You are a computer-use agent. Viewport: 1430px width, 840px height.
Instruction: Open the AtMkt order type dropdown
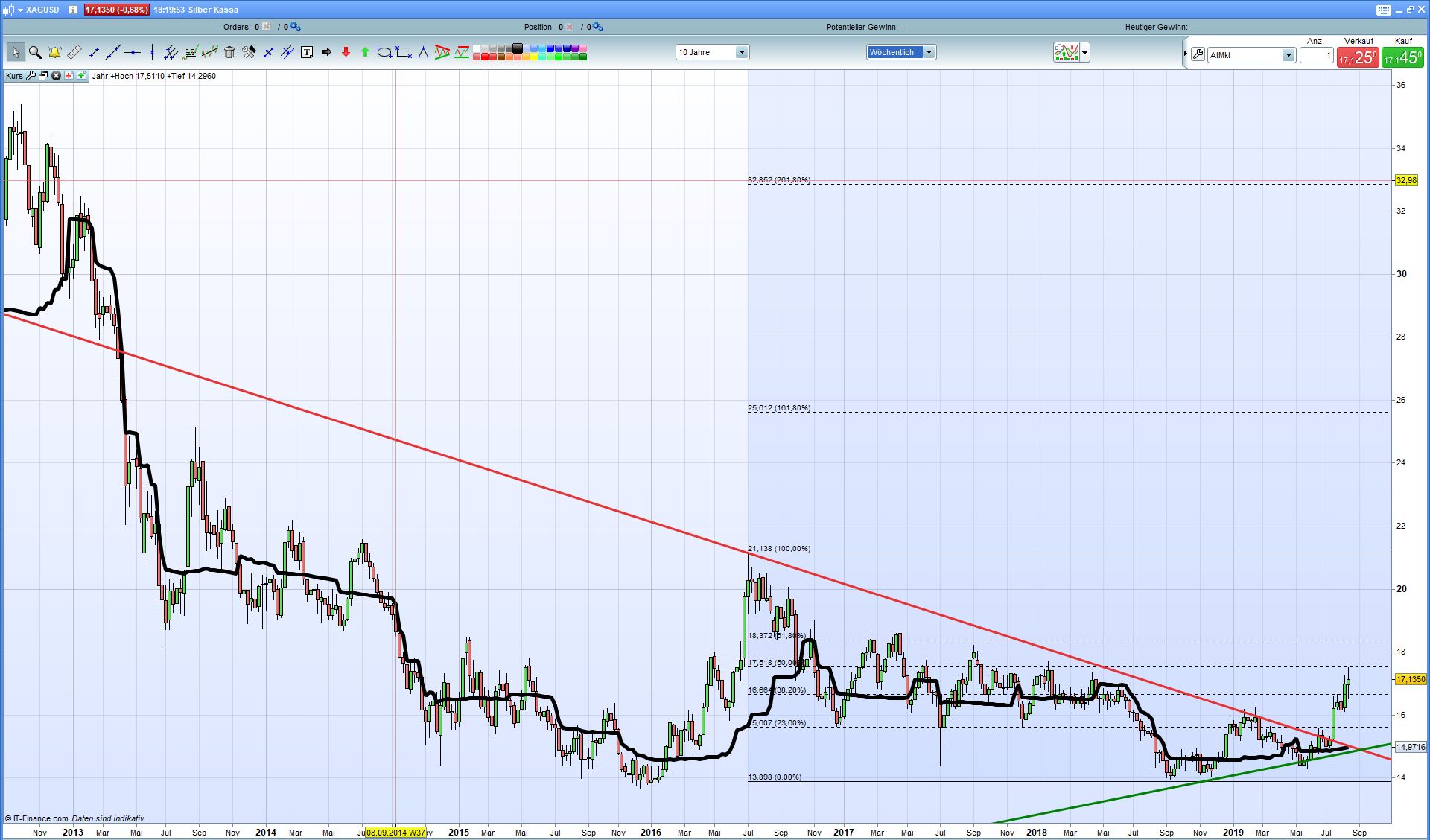[1288, 55]
